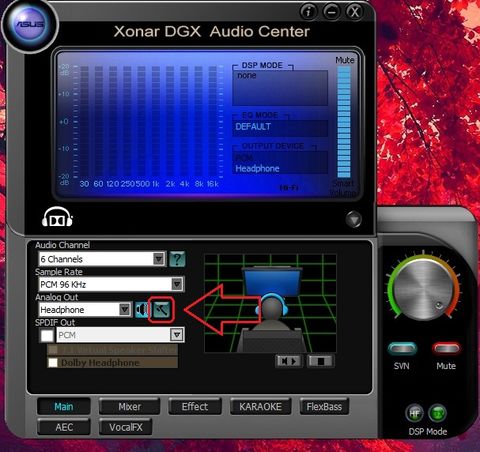Viewport: 480px width, 452px height.
Task: Play the speaker test audio
Action: tap(289, 361)
